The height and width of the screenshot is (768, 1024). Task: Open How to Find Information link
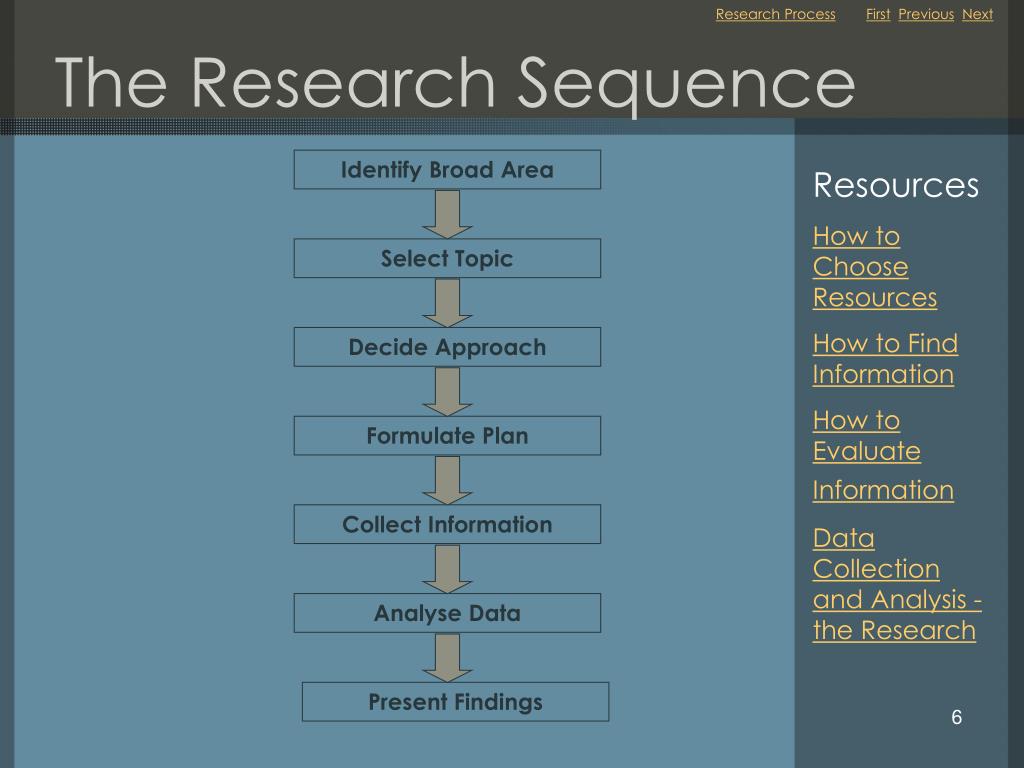pyautogui.click(x=885, y=359)
